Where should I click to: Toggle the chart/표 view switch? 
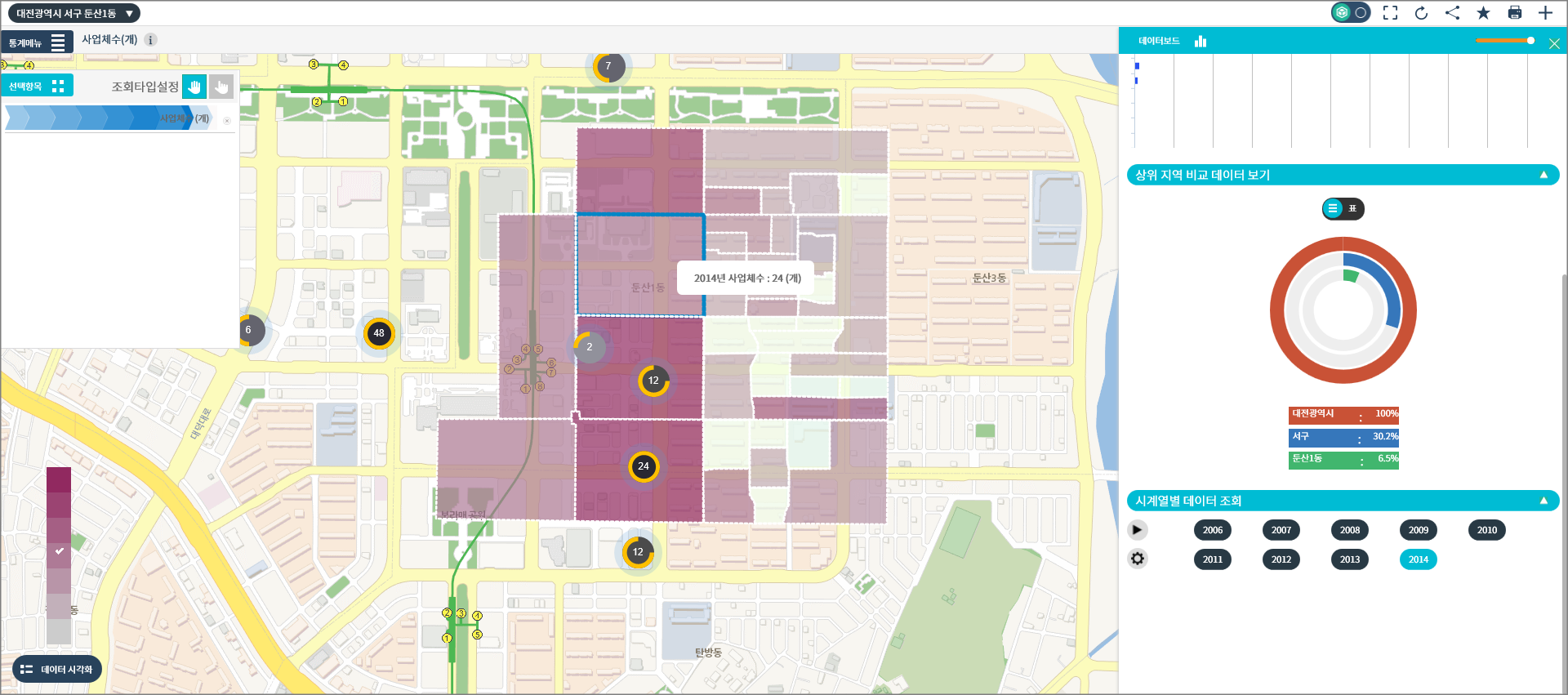(1343, 209)
